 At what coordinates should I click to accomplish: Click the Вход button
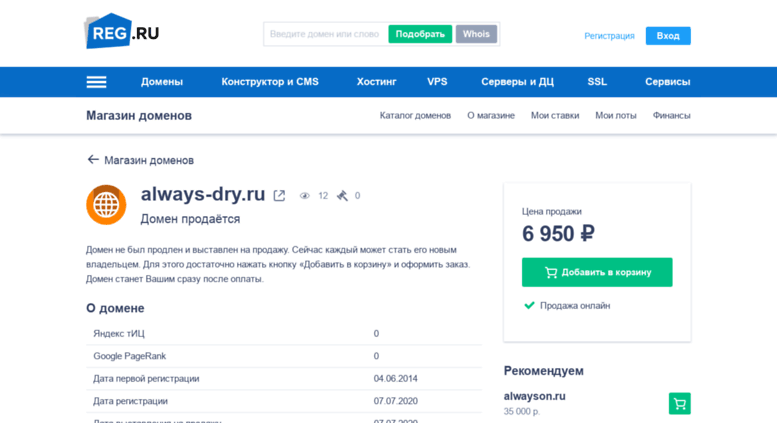pyautogui.click(x=668, y=36)
